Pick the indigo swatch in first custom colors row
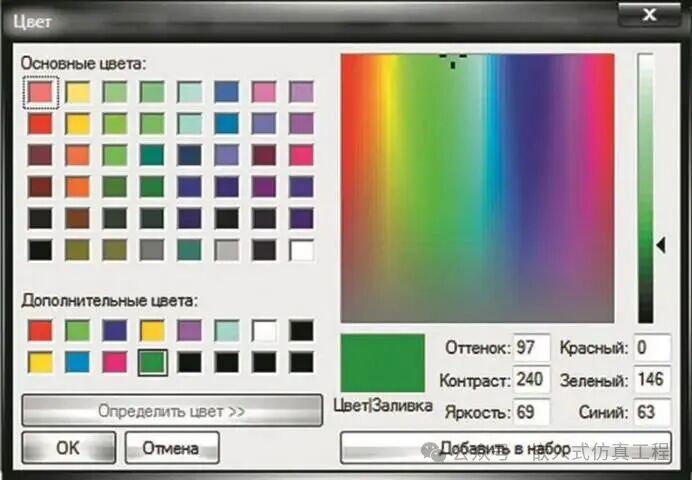 (115, 331)
